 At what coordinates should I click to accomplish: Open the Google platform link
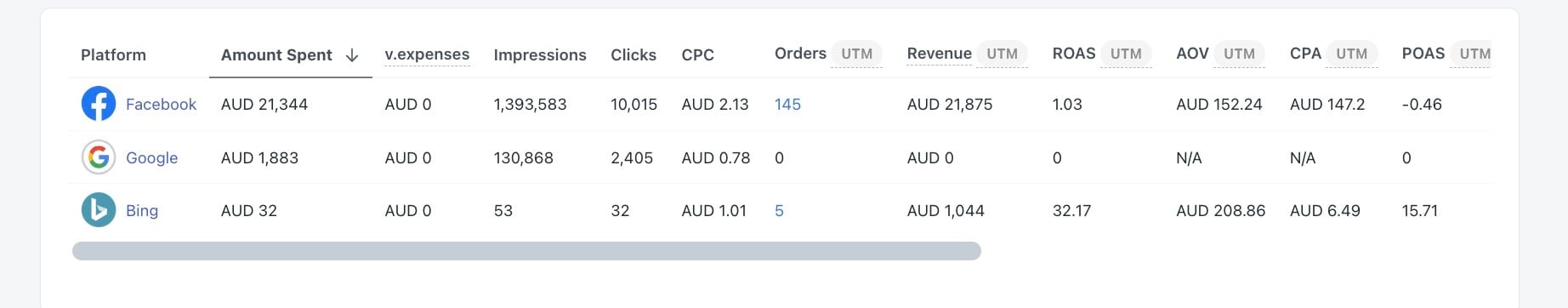point(151,157)
